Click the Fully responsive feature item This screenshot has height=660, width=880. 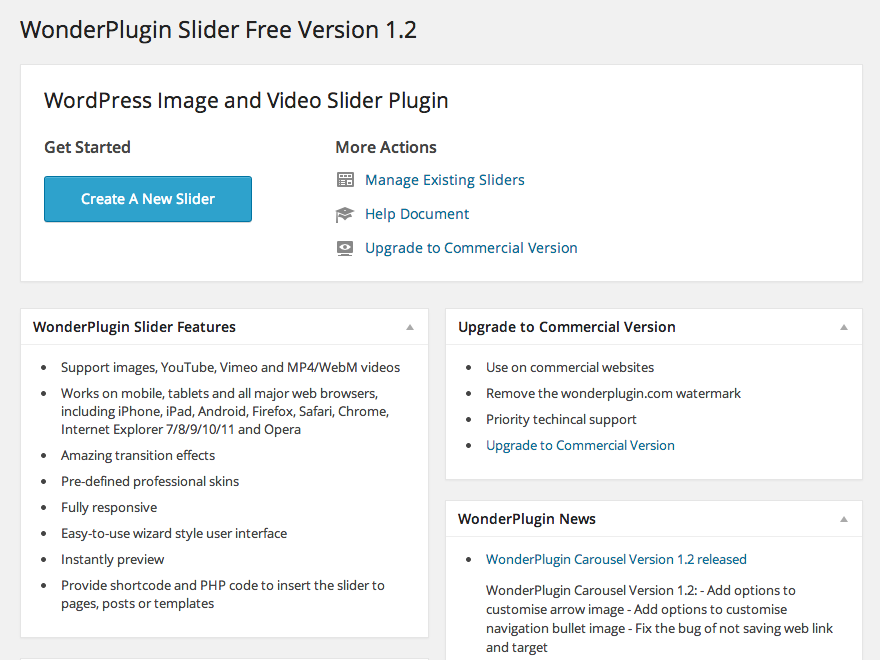(109, 507)
